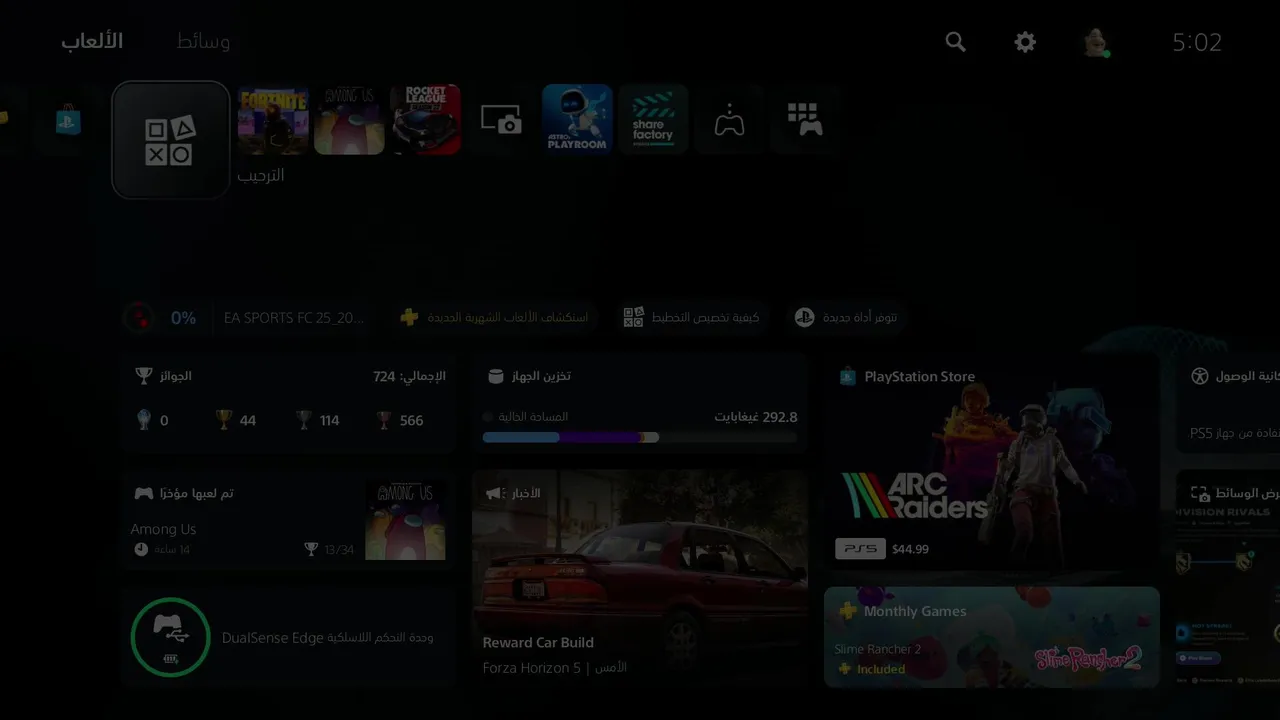
Task: Click the green controller battery ring icon
Action: coord(171,637)
